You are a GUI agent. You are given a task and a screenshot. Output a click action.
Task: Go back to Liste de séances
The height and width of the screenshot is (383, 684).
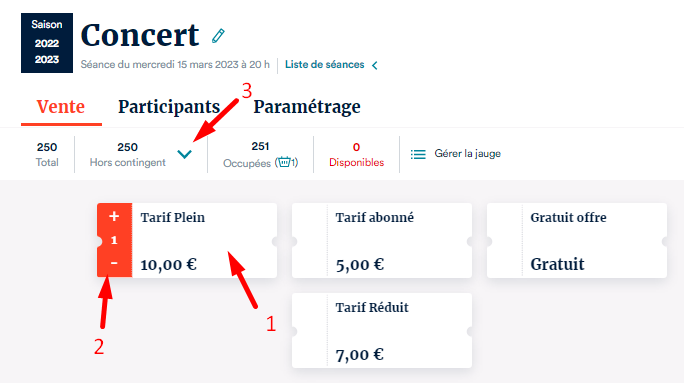click(325, 65)
